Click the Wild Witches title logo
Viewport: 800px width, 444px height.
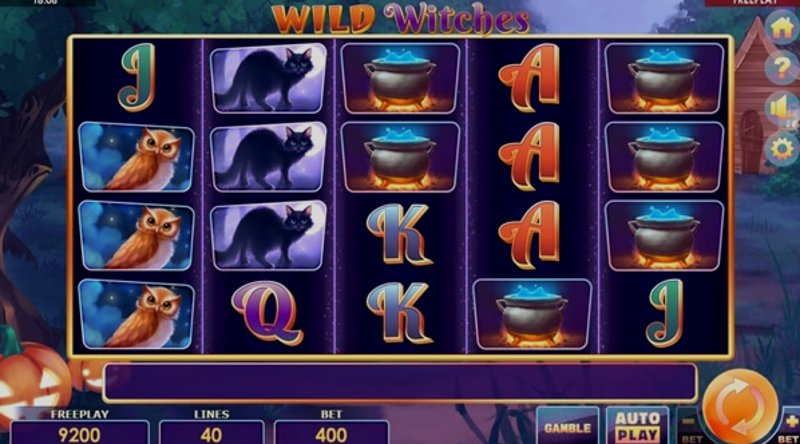point(401,19)
